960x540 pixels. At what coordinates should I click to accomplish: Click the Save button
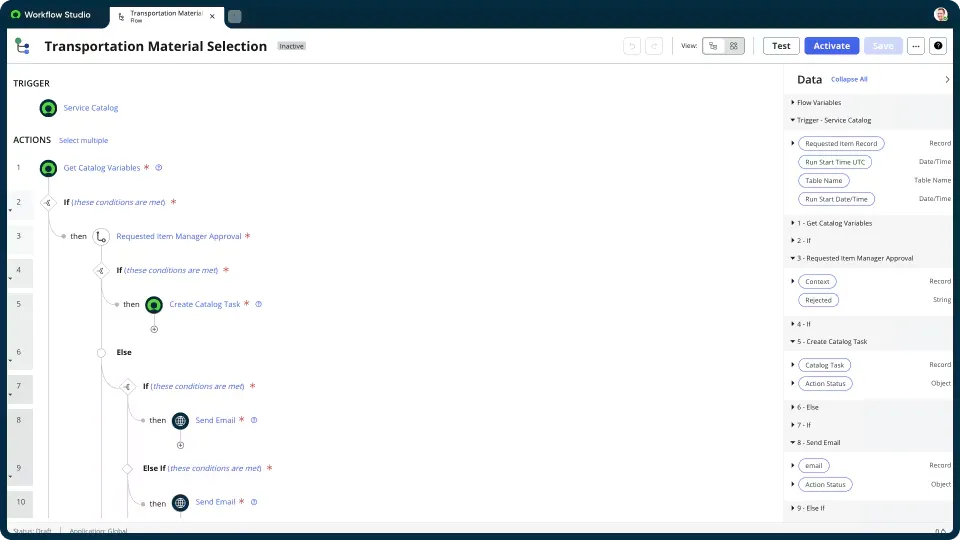coord(883,46)
